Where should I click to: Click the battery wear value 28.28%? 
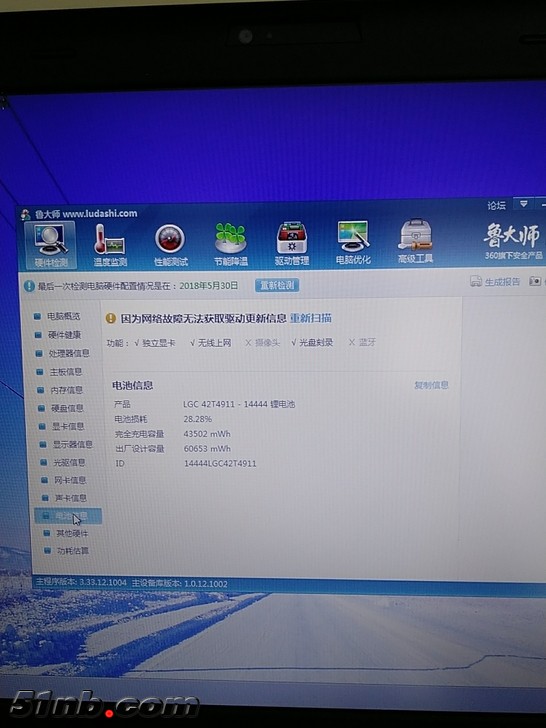coord(197,419)
